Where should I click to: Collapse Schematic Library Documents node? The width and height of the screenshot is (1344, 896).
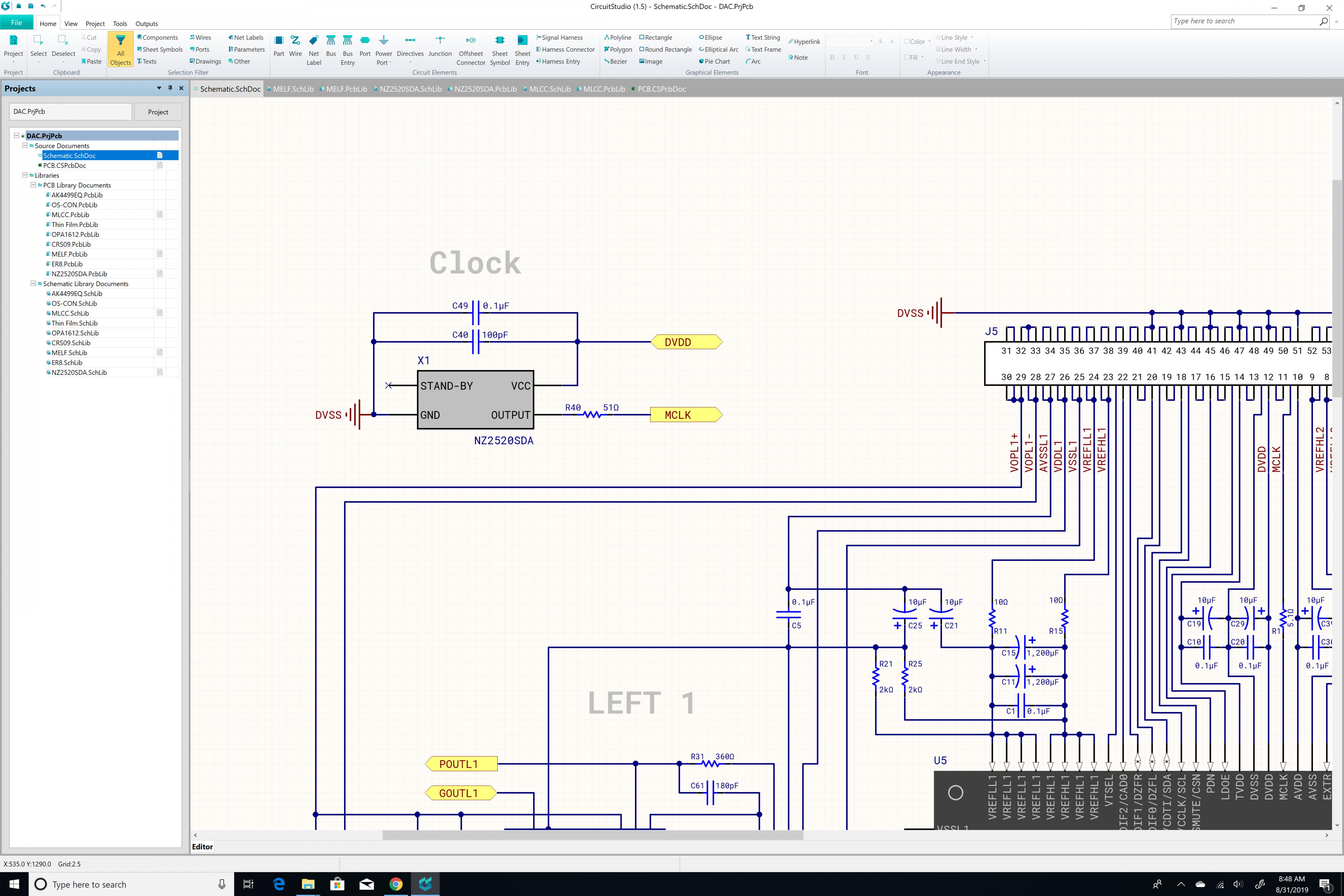coord(33,283)
